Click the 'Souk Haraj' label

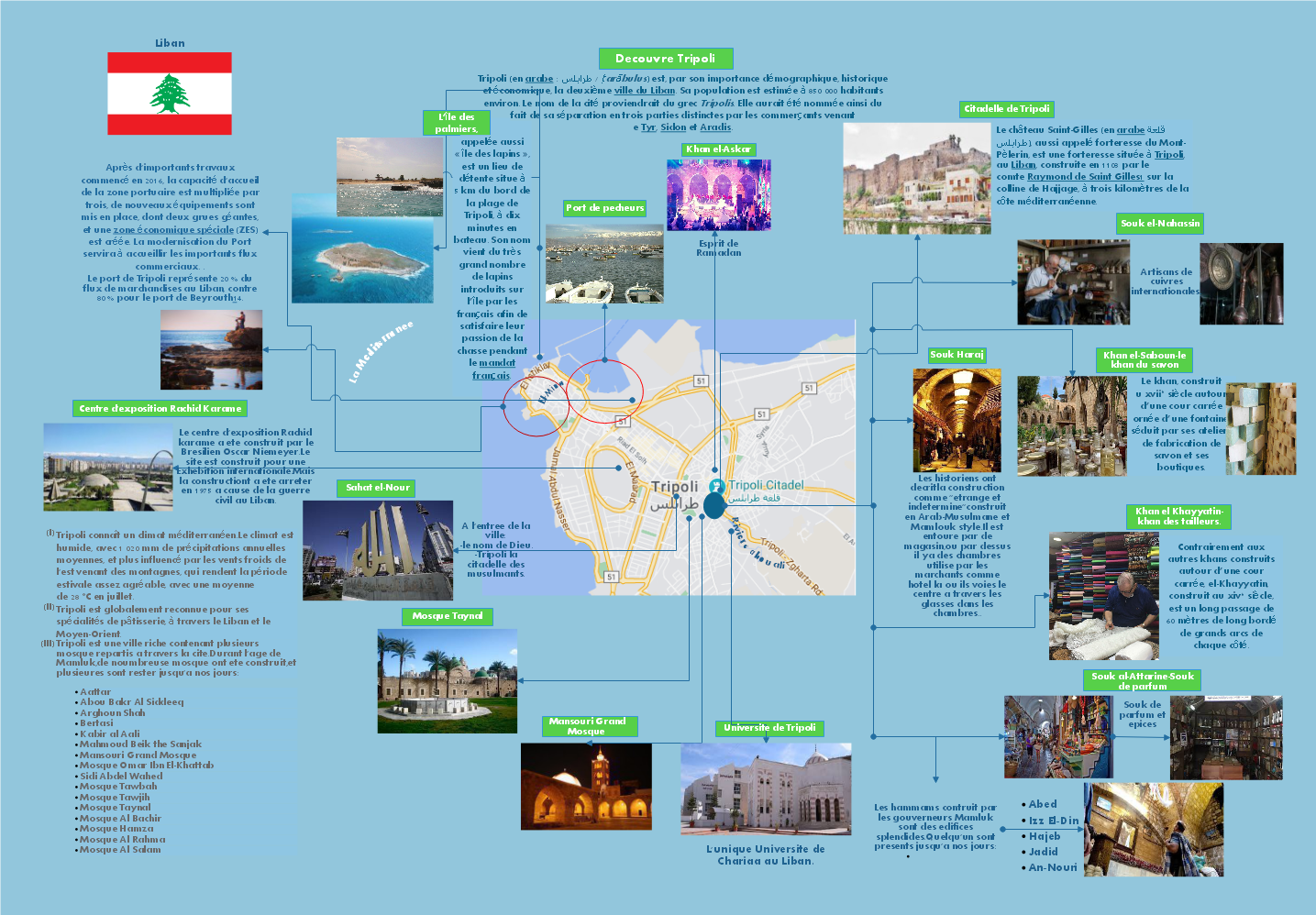[957, 355]
